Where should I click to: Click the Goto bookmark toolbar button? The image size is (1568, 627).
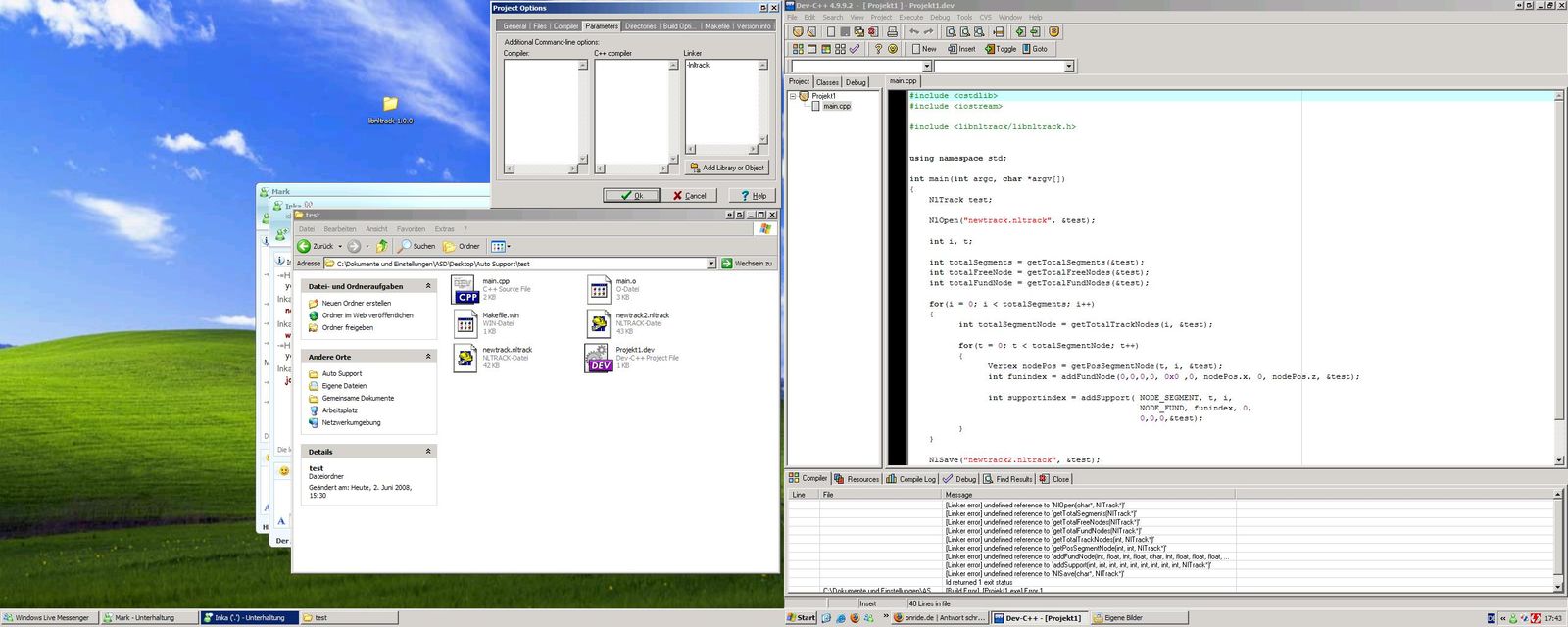(1033, 48)
